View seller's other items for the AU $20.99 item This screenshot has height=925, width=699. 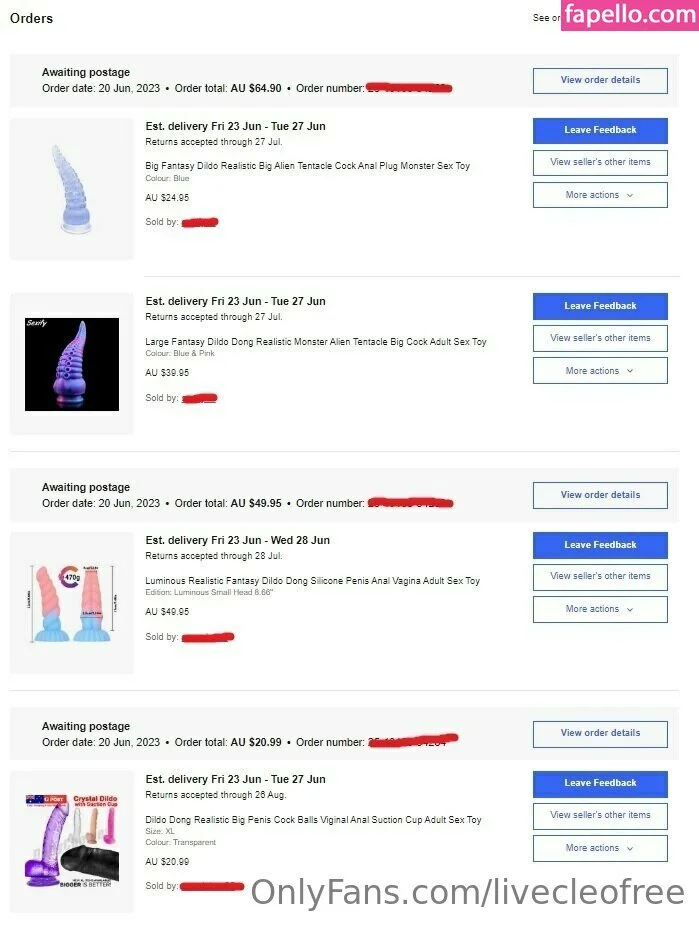tap(600, 815)
